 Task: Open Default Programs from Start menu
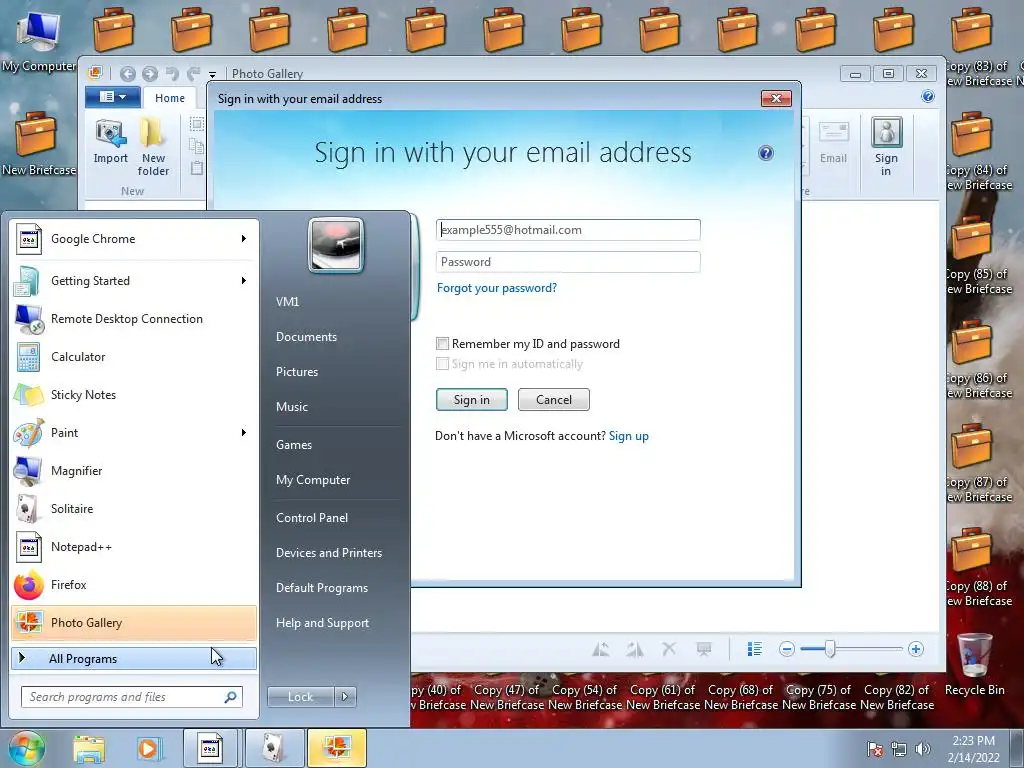tap(322, 588)
